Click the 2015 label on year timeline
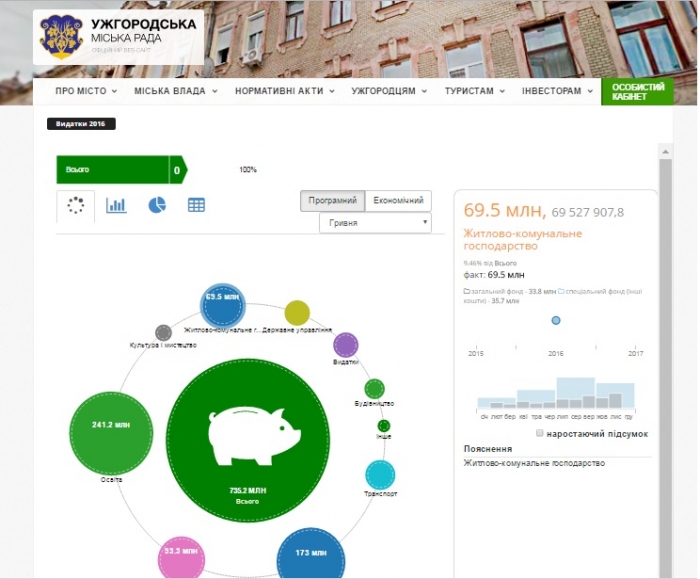700x579 pixels. [476, 354]
